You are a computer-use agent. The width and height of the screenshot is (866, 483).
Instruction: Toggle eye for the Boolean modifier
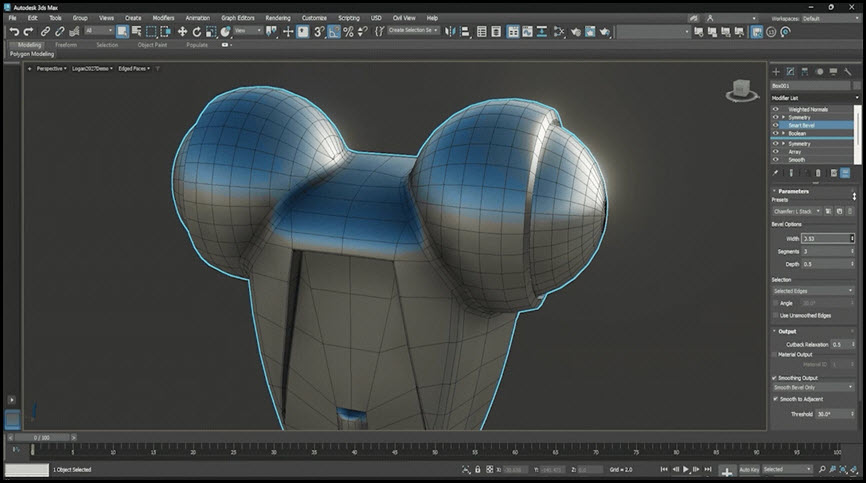775,133
